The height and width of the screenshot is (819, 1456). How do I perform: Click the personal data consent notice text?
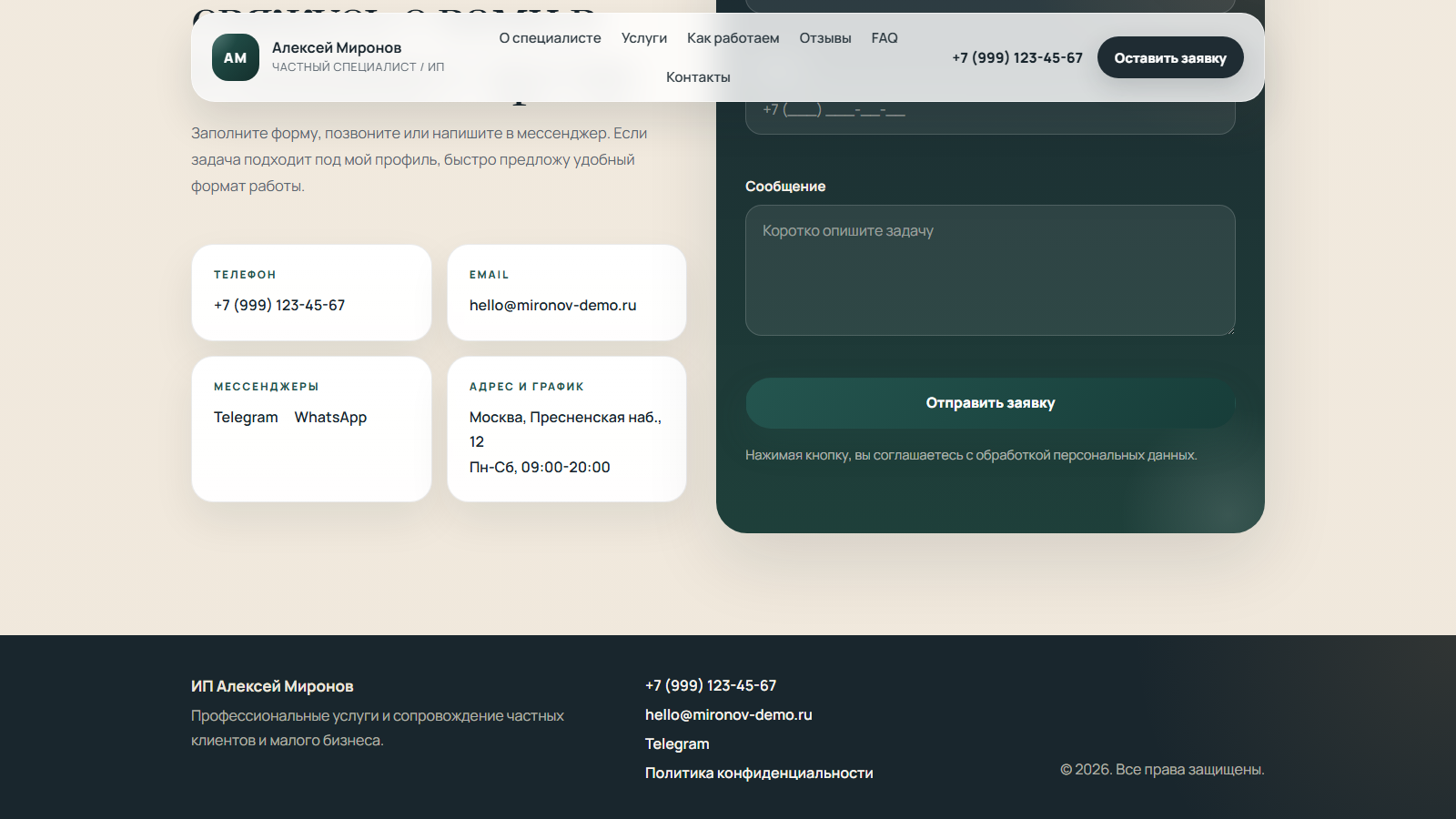[x=971, y=455]
